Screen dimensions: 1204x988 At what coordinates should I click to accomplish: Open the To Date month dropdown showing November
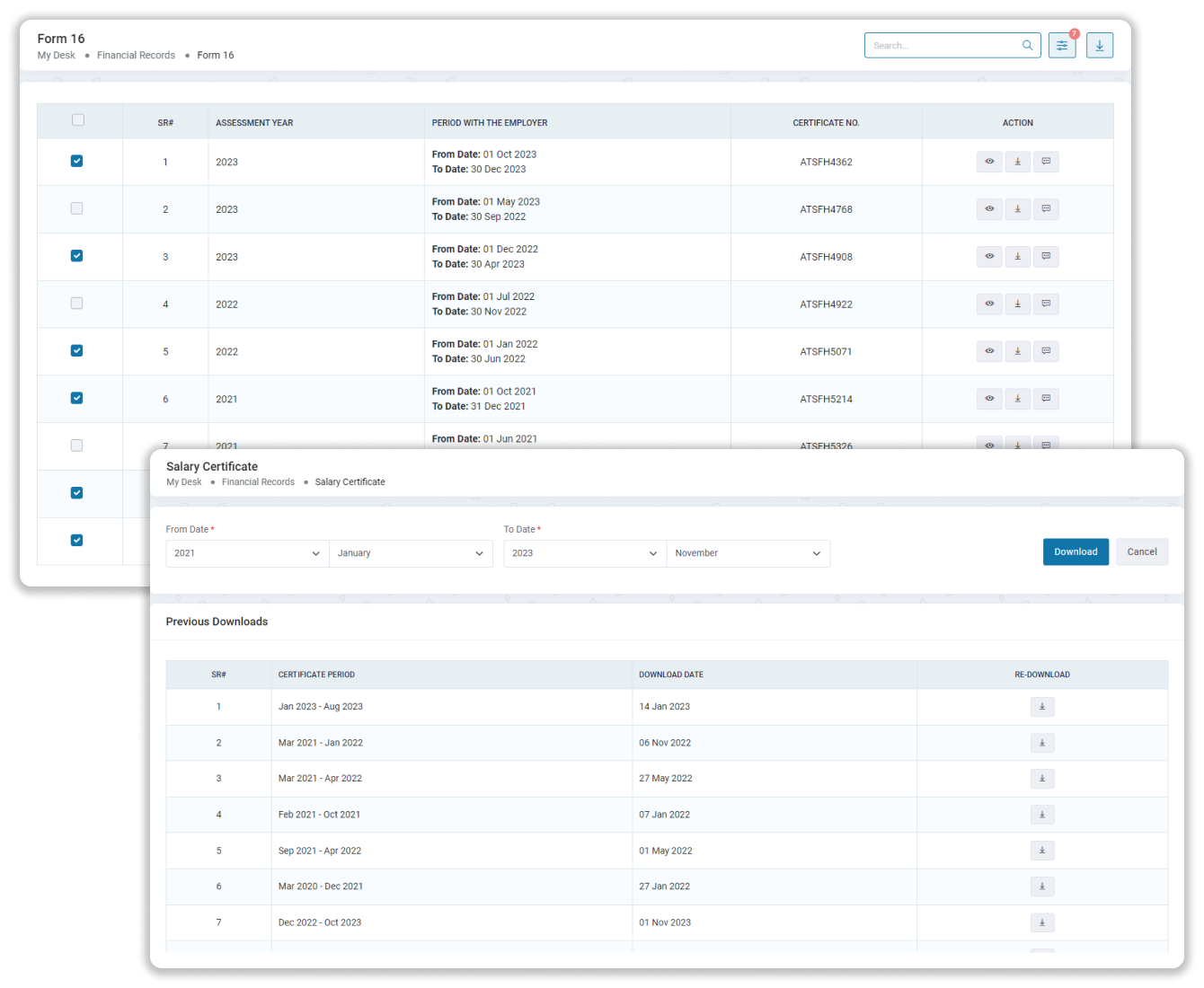pos(748,553)
